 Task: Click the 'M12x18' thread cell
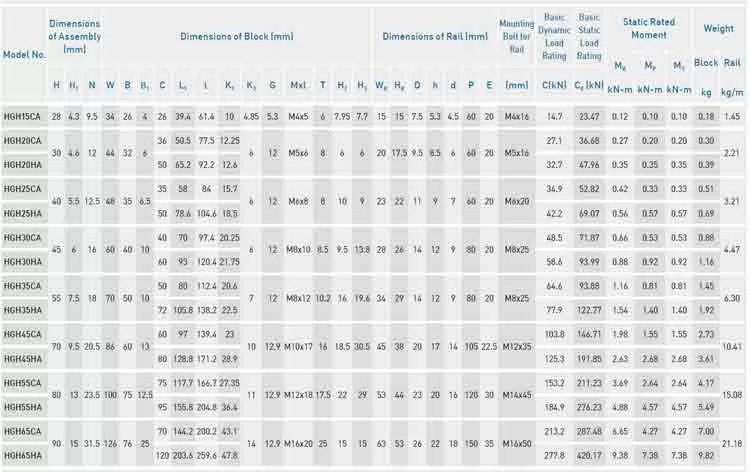[x=298, y=395]
